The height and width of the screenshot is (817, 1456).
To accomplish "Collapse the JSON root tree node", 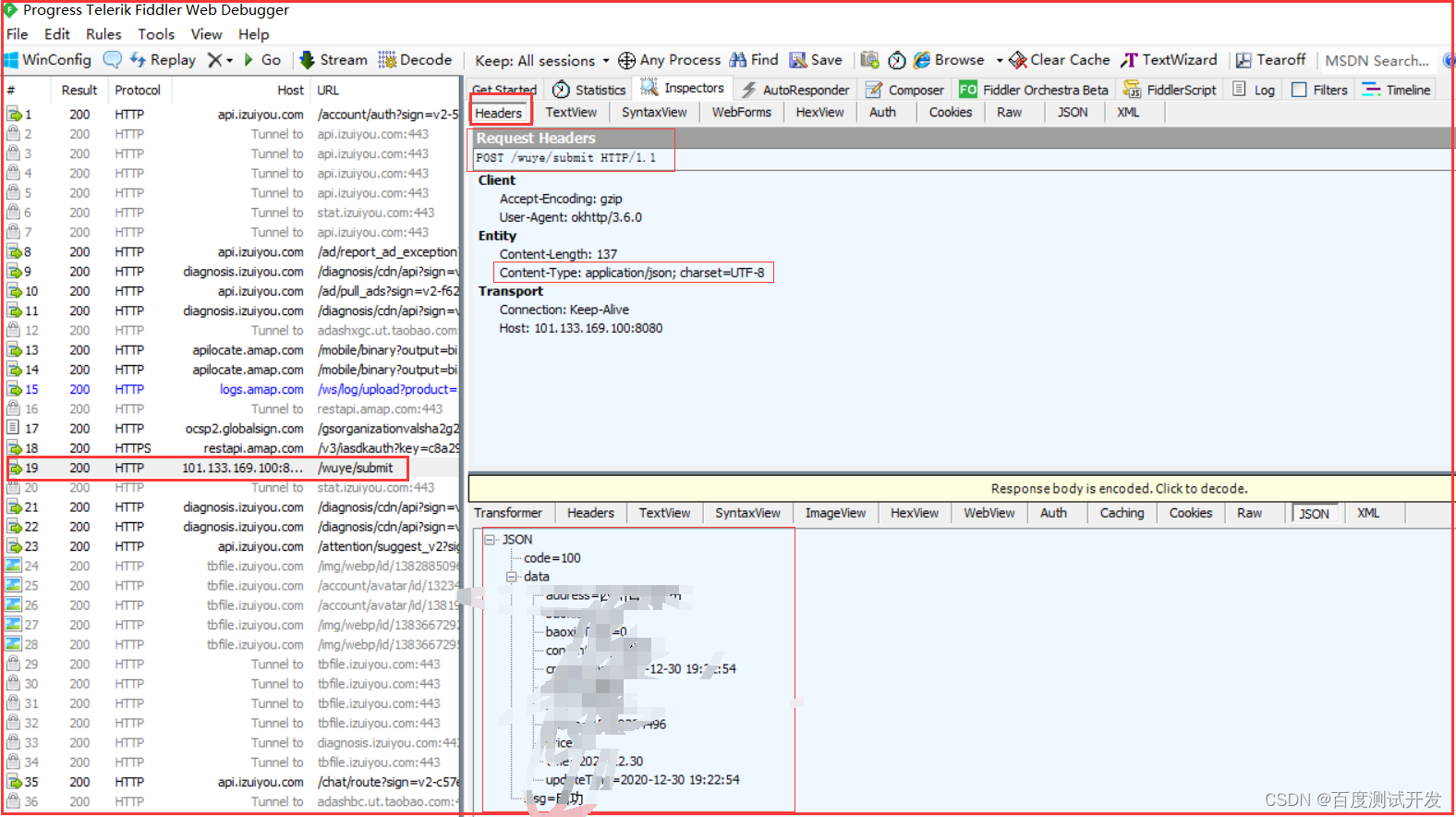I will 490,540.
